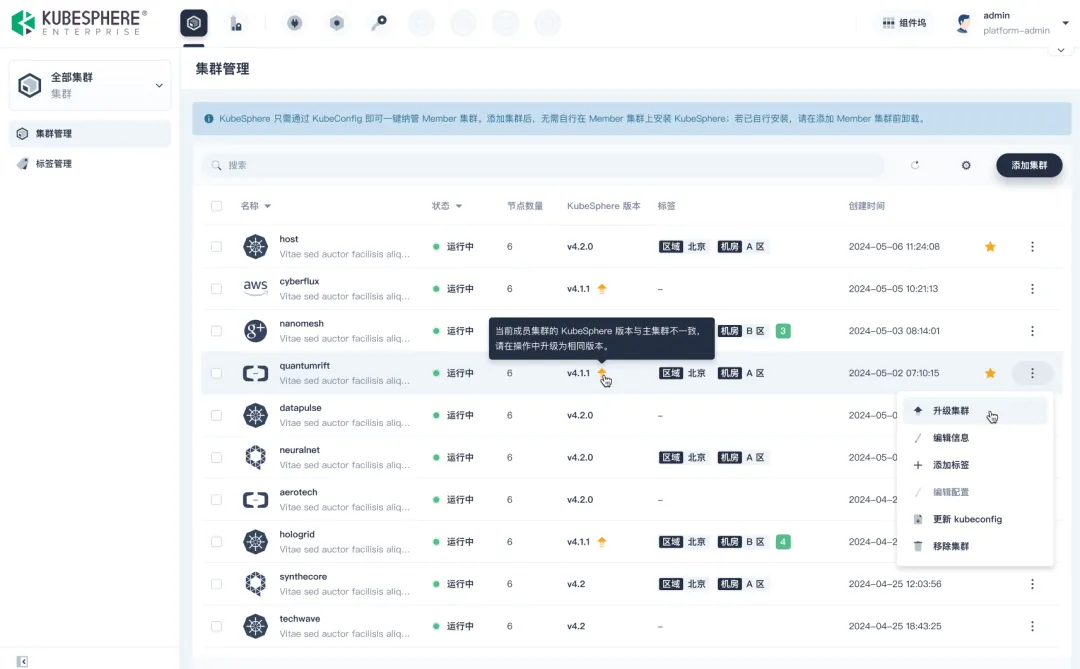Click the green tag count badge 3

(x=783, y=331)
